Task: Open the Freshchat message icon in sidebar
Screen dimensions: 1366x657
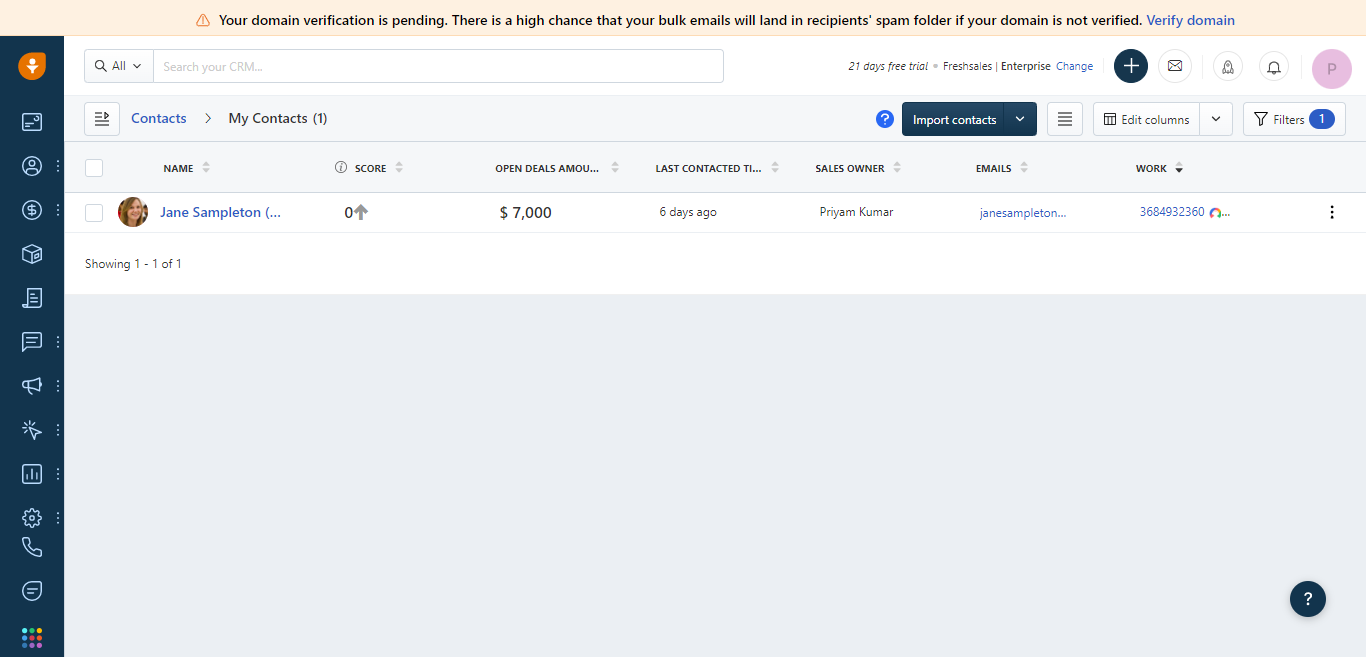Action: click(32, 591)
